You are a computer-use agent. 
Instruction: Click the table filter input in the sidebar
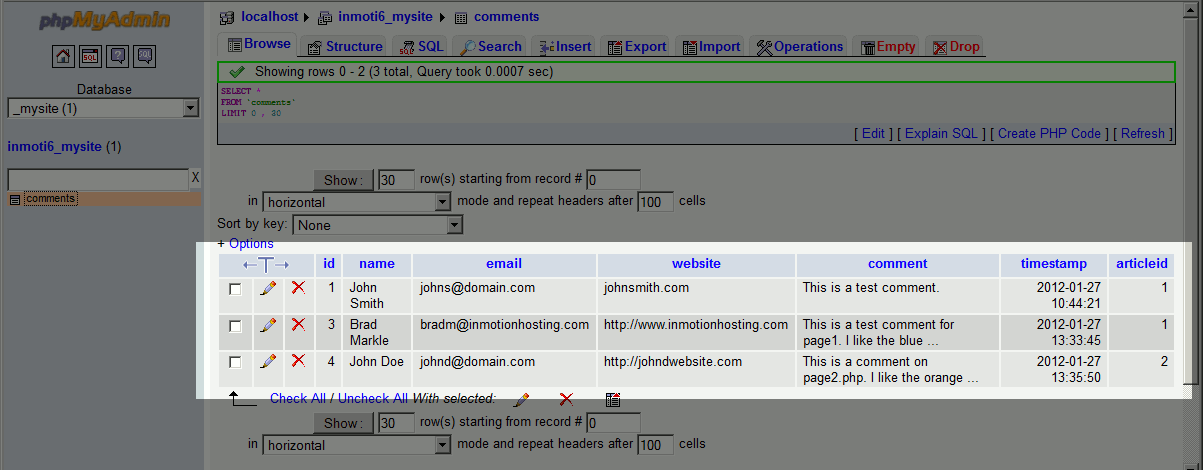[97, 178]
